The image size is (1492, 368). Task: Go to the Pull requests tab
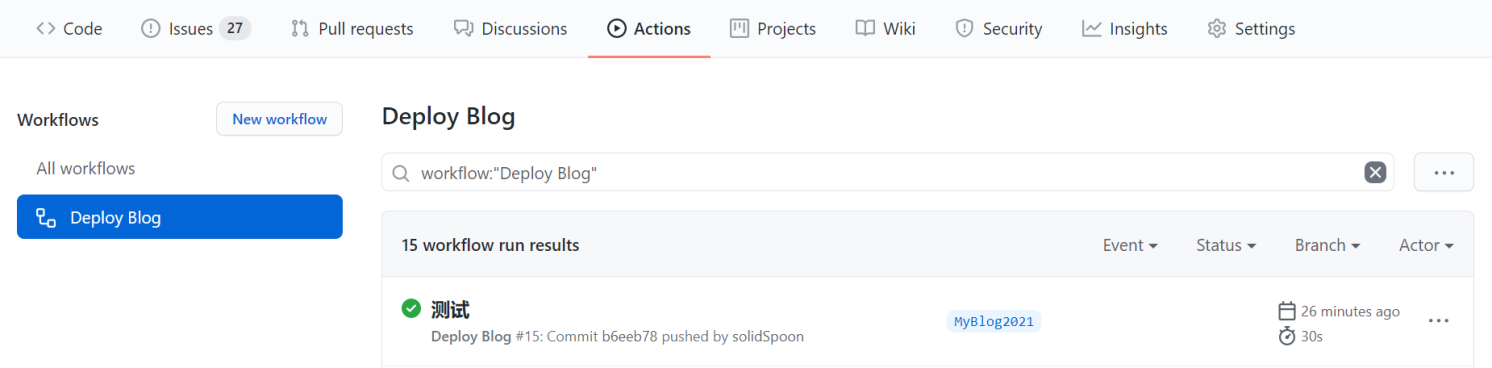tap(352, 29)
